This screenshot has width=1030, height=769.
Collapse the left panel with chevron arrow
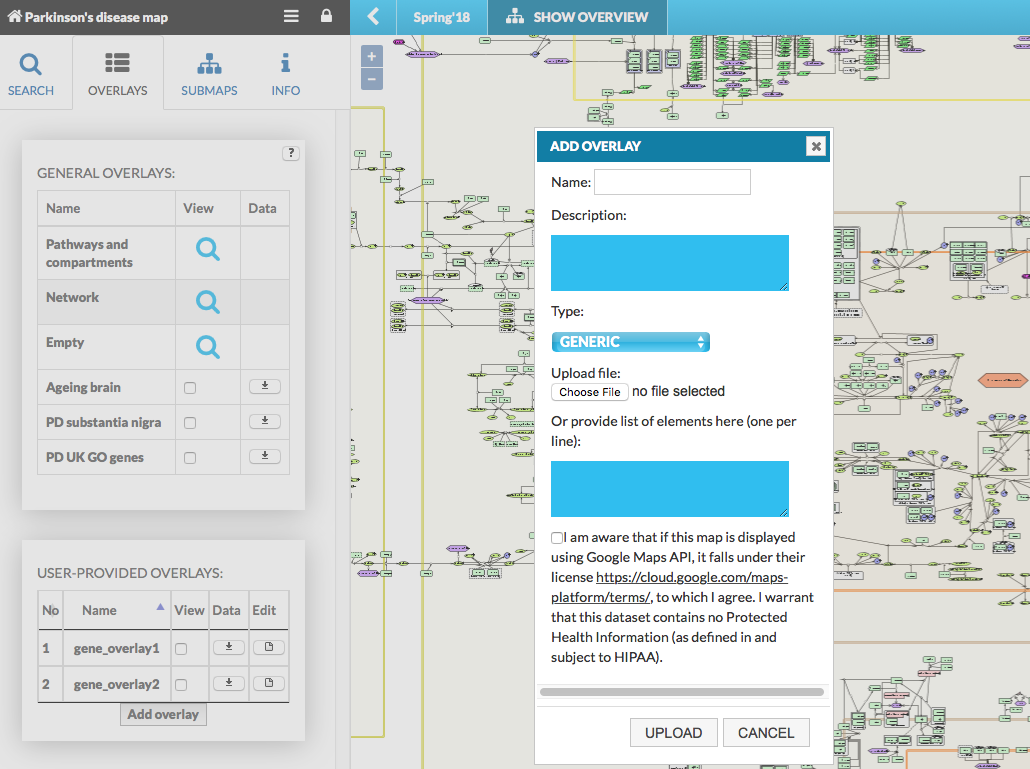pos(373,17)
